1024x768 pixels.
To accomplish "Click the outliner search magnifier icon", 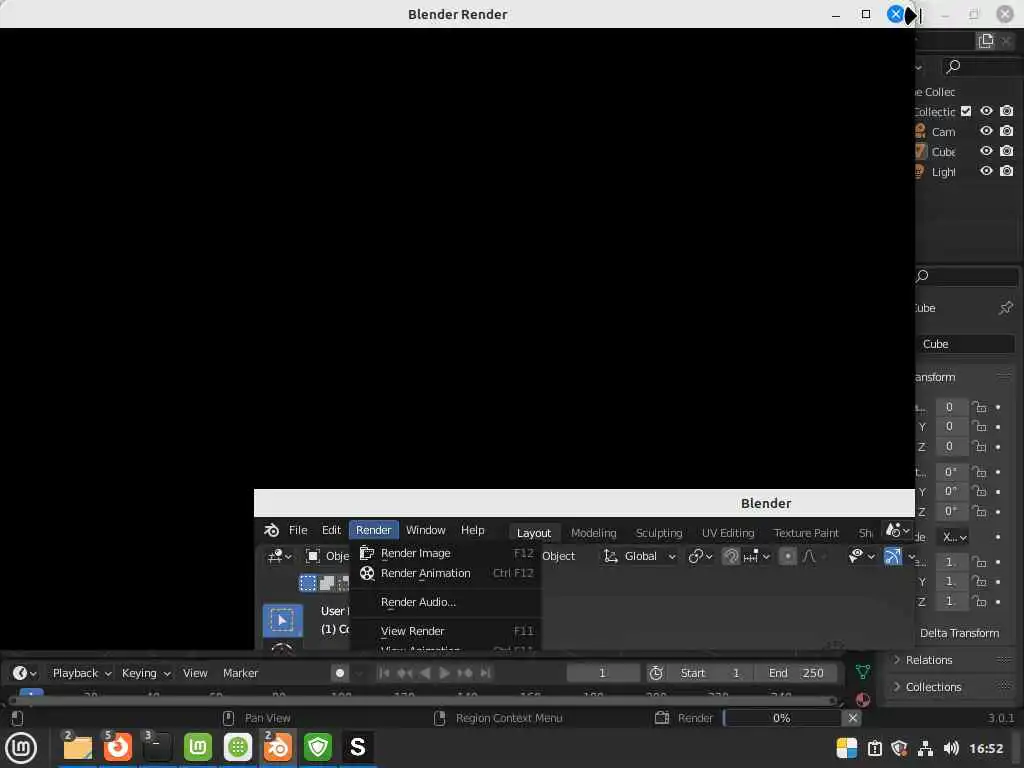I will [x=953, y=67].
